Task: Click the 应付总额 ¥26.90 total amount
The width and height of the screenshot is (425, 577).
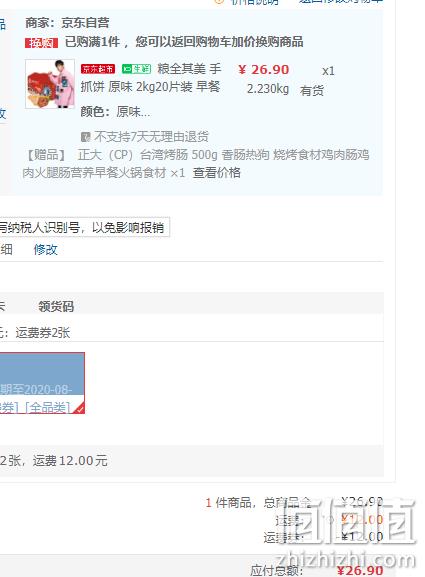Action: pyautogui.click(x=317, y=570)
